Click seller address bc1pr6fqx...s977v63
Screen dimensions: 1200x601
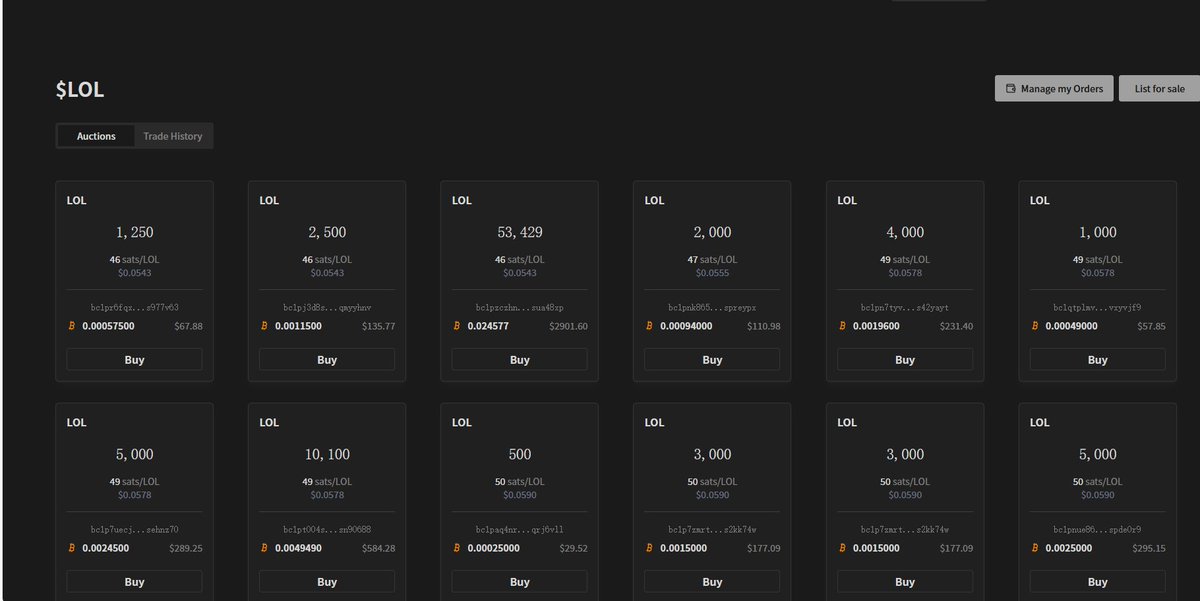pyautogui.click(x=134, y=307)
